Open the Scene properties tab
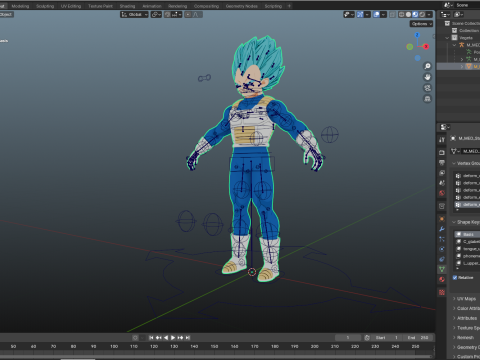This screenshot has width=480, height=360. [x=442, y=183]
